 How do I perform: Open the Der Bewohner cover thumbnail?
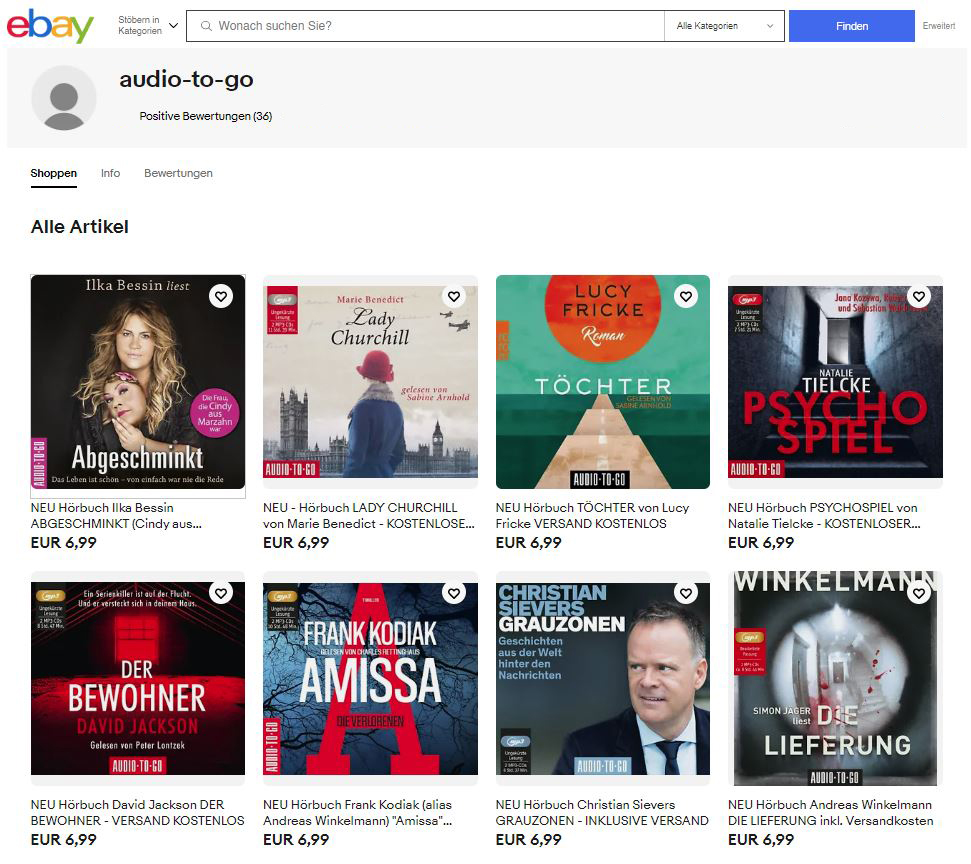click(138, 679)
